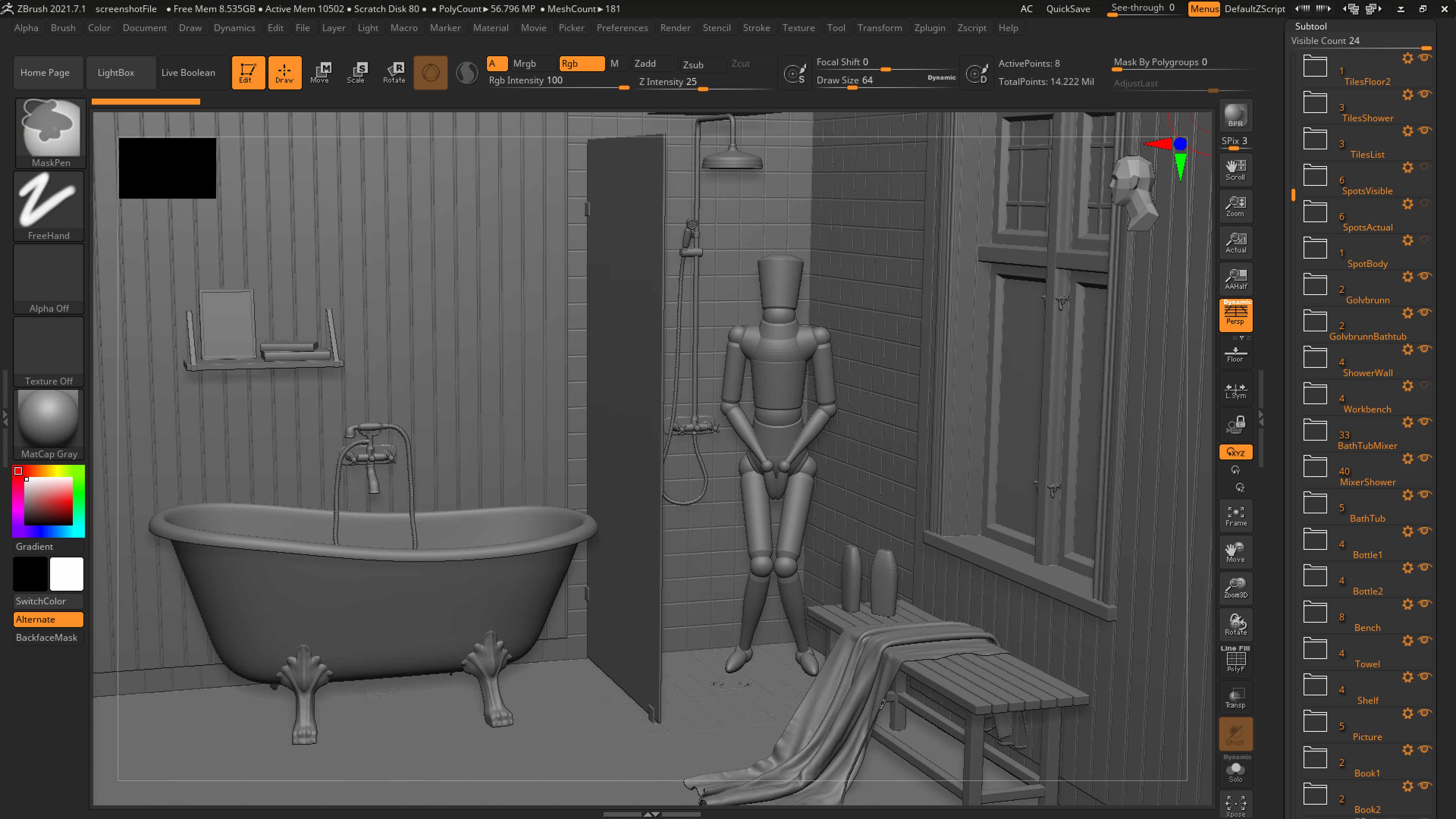The height and width of the screenshot is (819, 1456).
Task: Expand the TilesList subtool folder
Action: click(1315, 138)
